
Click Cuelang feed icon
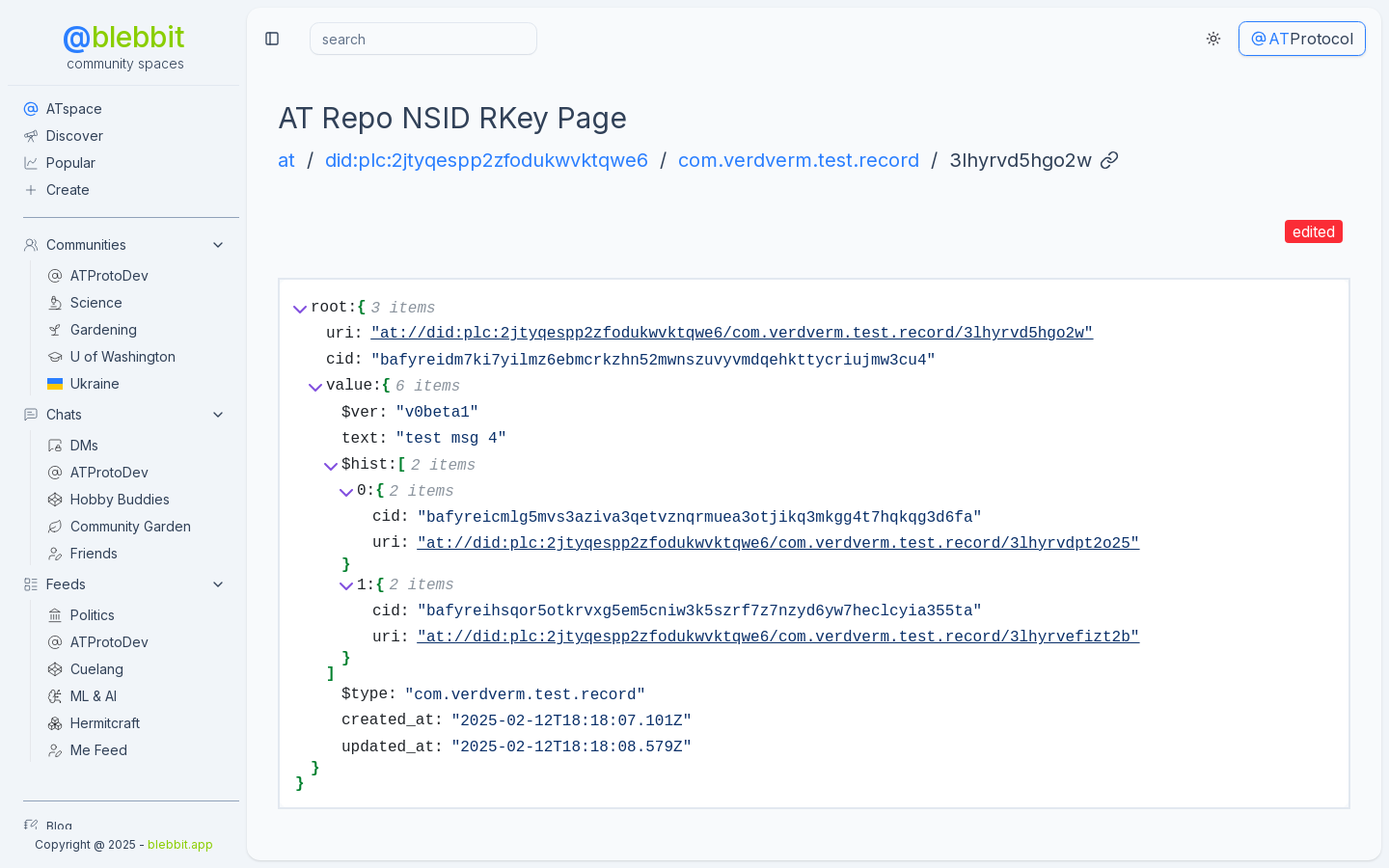(x=55, y=669)
